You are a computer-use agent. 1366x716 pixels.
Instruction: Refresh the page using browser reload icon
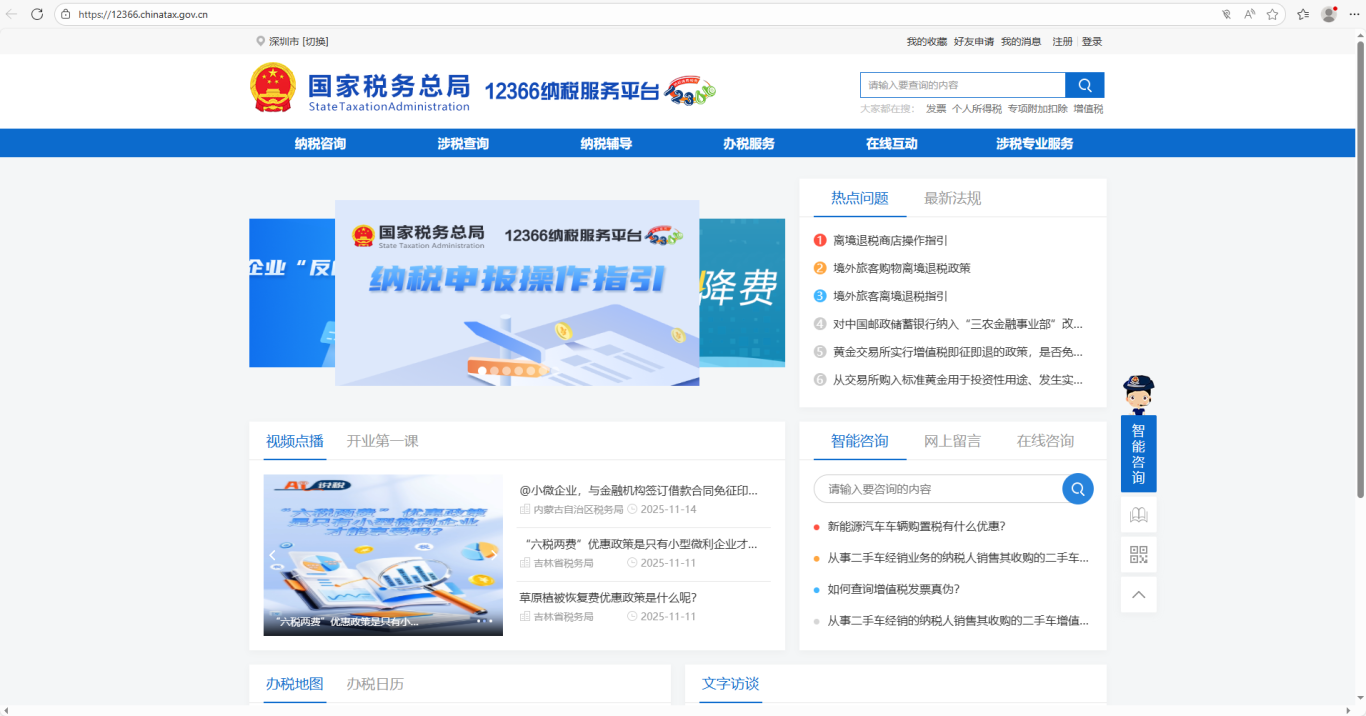(x=37, y=14)
